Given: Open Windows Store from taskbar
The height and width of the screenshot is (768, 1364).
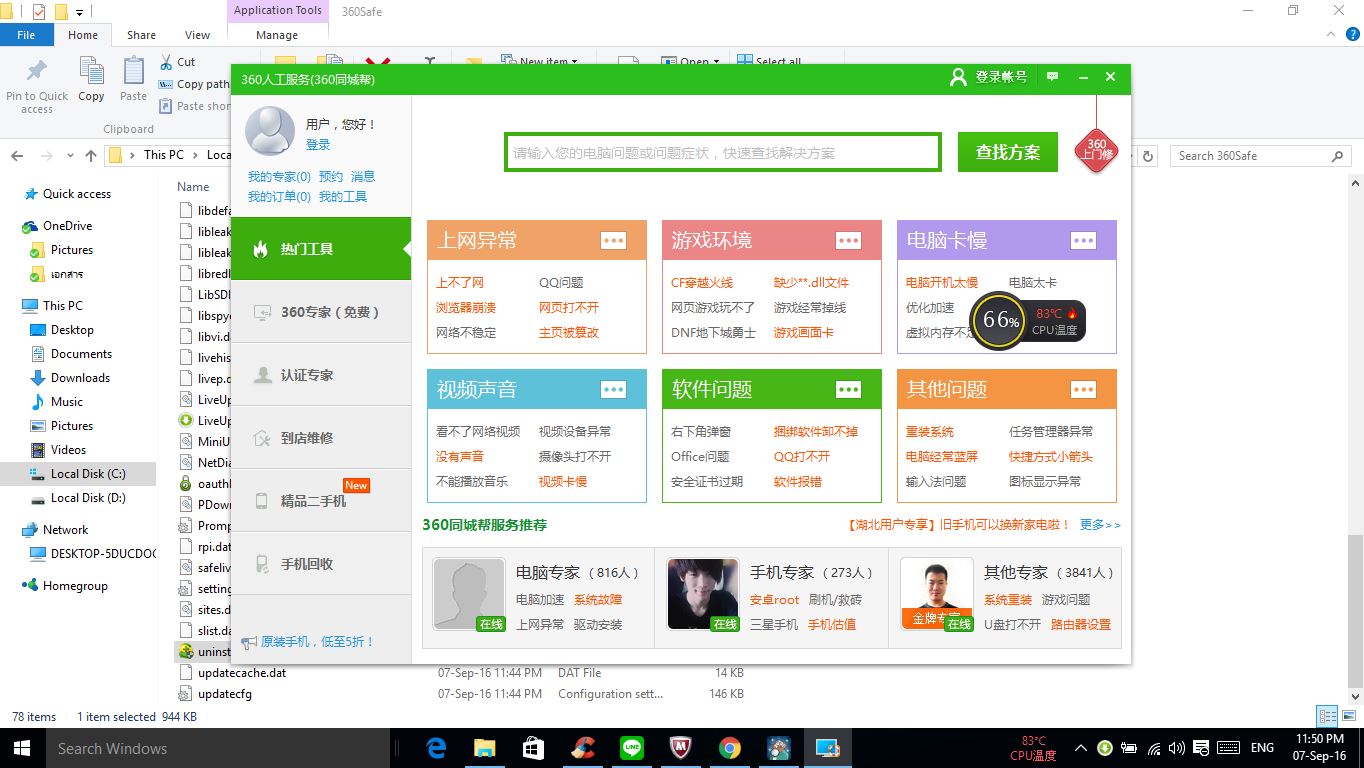Looking at the screenshot, I should [533, 748].
